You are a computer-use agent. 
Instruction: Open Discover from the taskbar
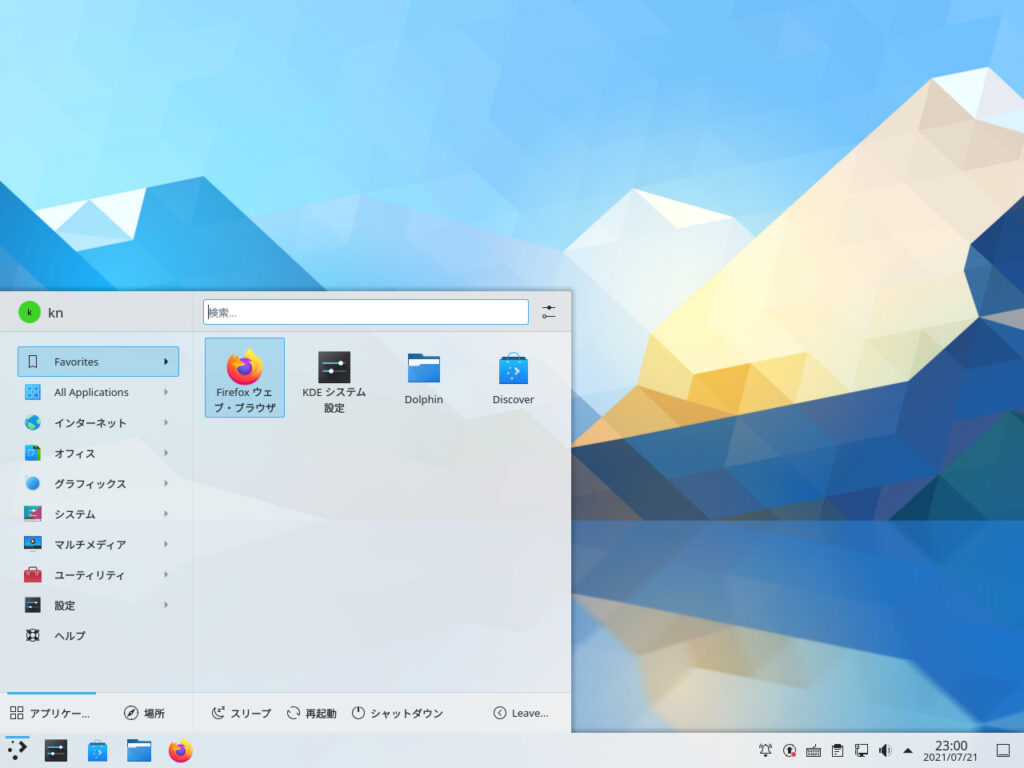coord(96,749)
